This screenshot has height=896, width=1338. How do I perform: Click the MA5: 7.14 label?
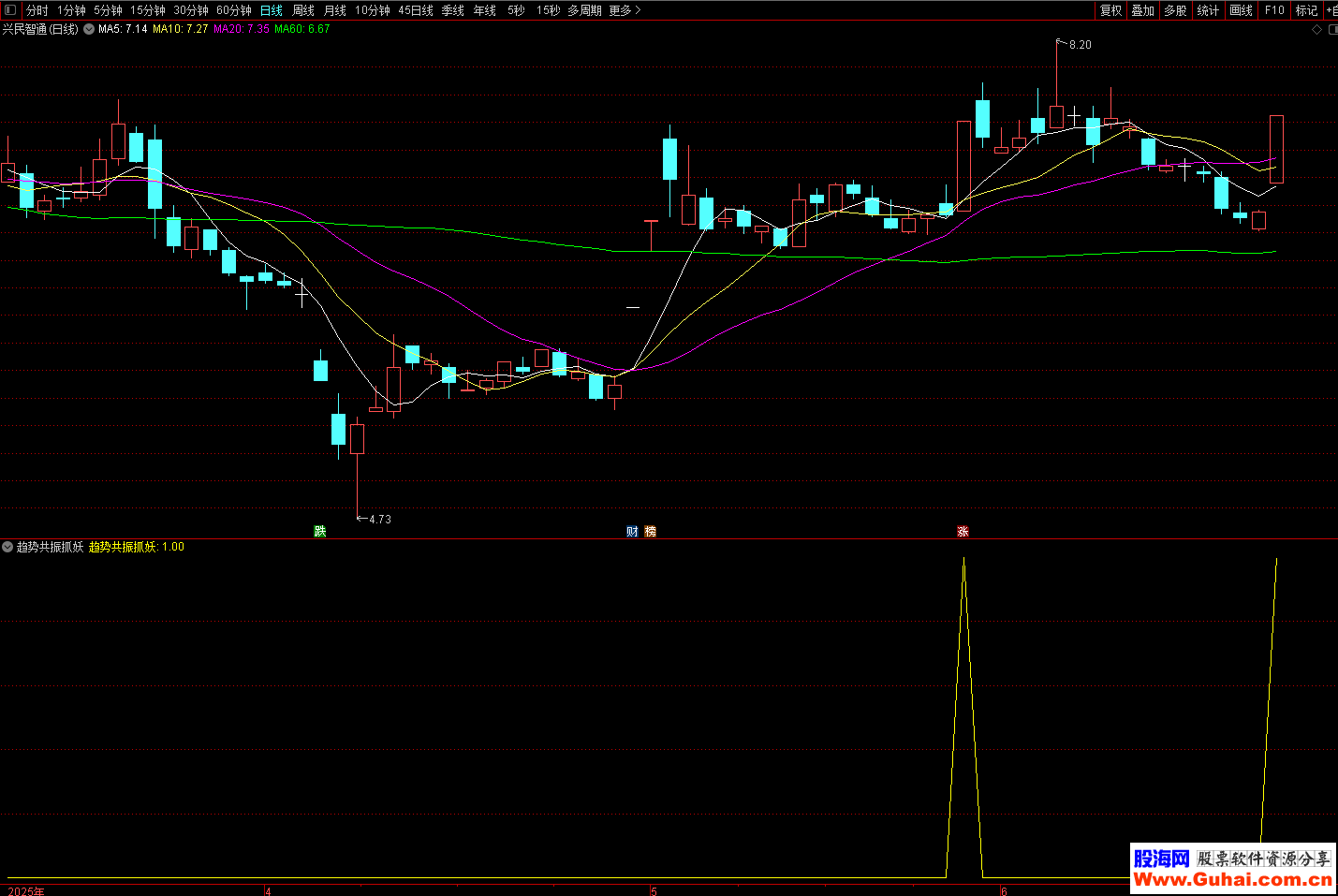point(123,29)
